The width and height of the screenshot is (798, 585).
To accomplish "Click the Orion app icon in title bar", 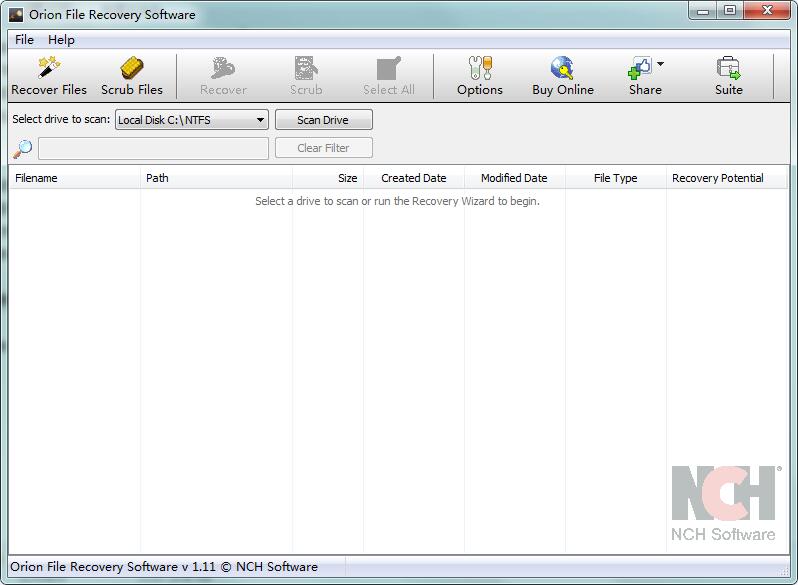I will point(16,15).
